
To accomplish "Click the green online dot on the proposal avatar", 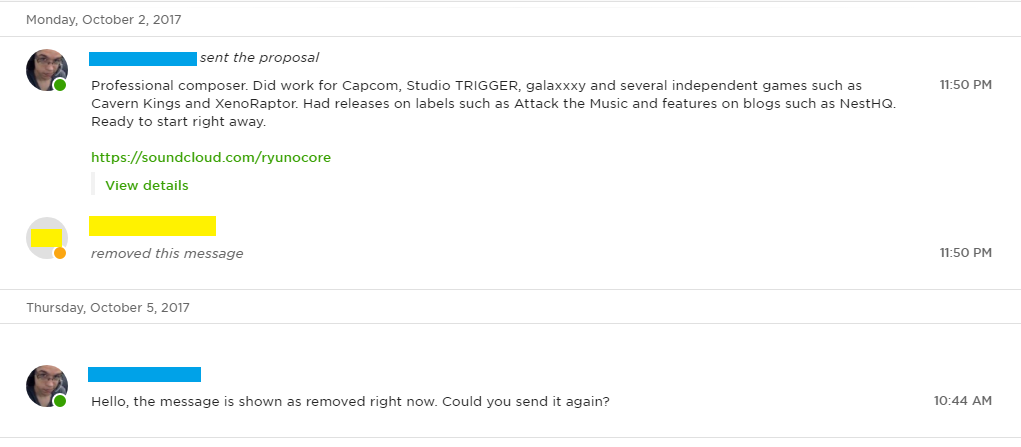I will (60, 86).
